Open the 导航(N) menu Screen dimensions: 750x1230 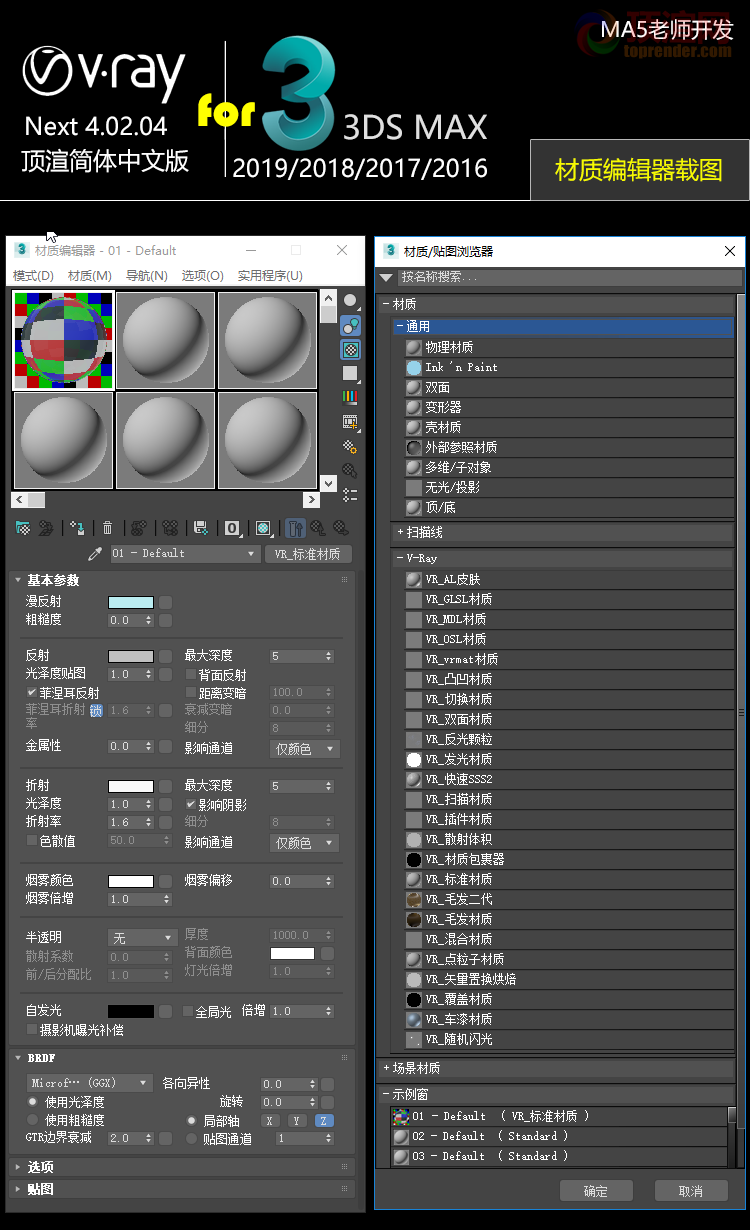point(147,276)
